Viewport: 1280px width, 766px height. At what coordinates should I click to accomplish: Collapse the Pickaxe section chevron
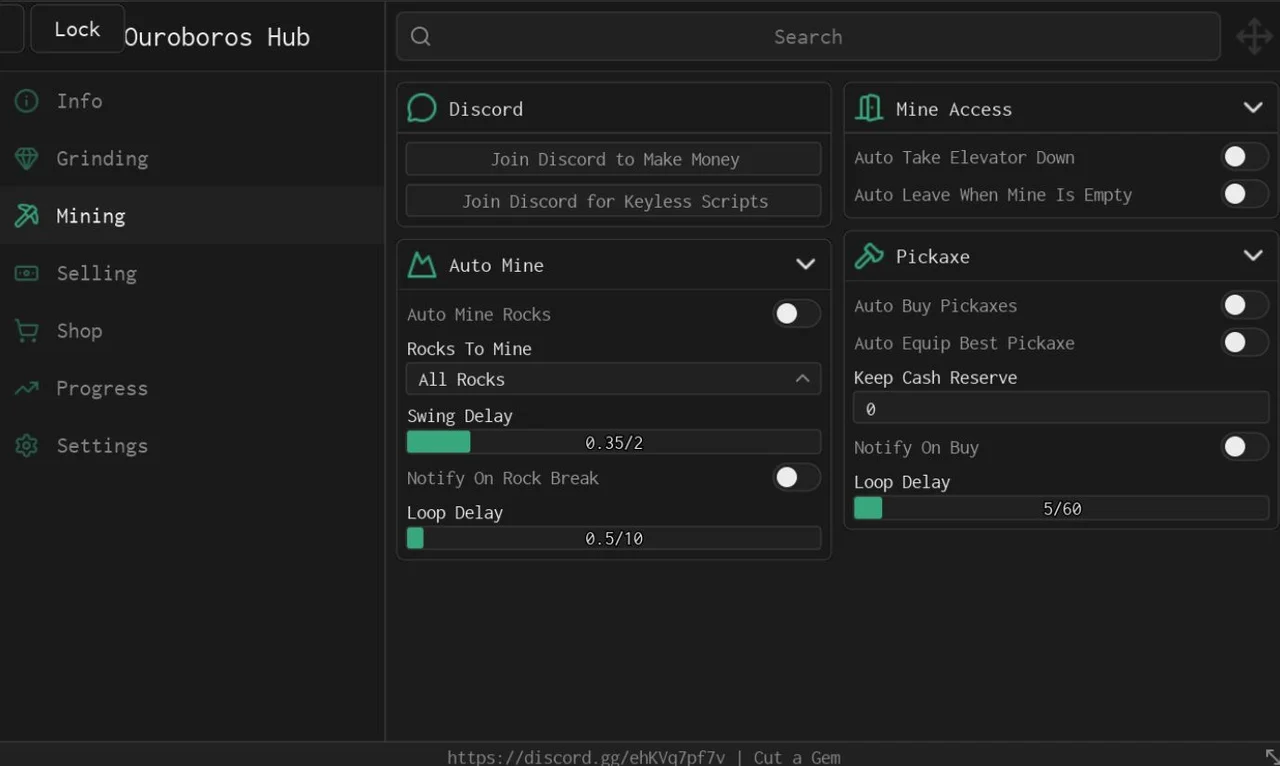tap(1253, 256)
